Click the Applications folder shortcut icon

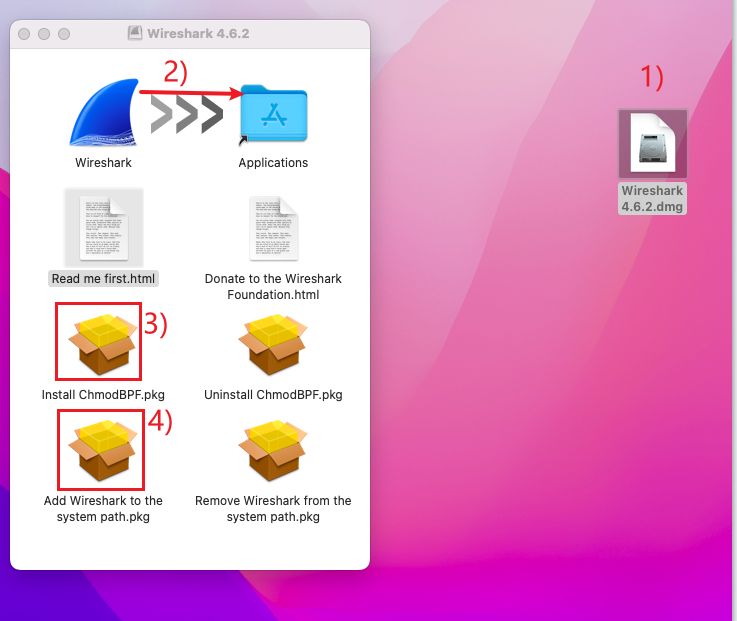click(x=273, y=114)
